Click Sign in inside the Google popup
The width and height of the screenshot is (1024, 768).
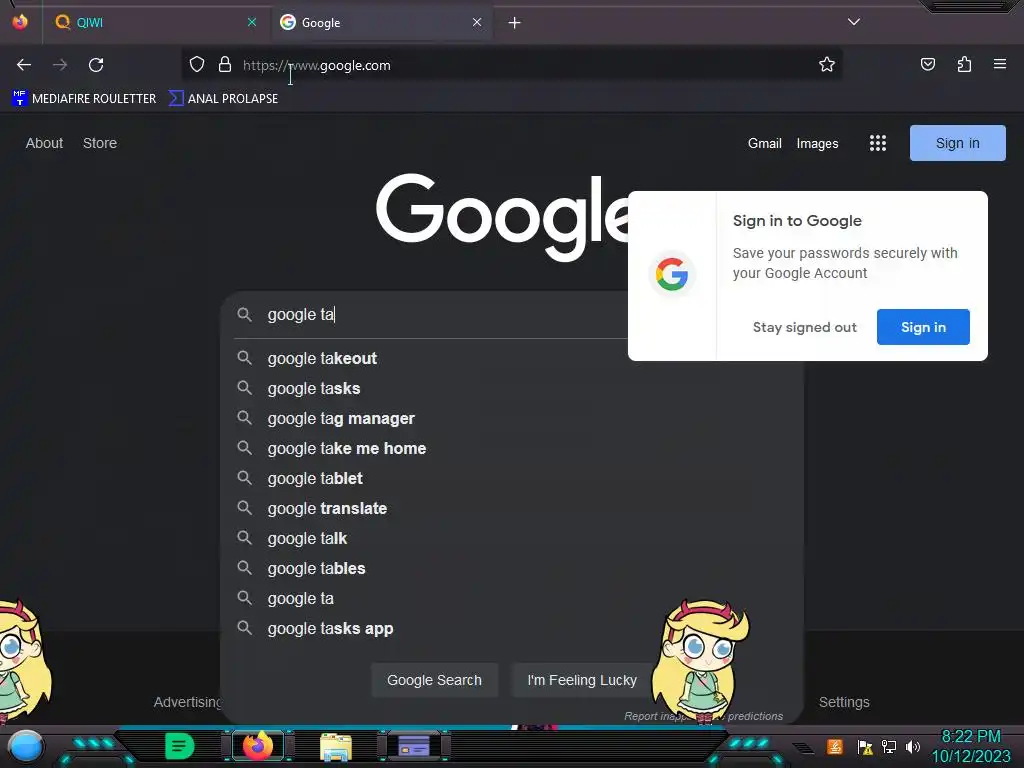pos(923,327)
